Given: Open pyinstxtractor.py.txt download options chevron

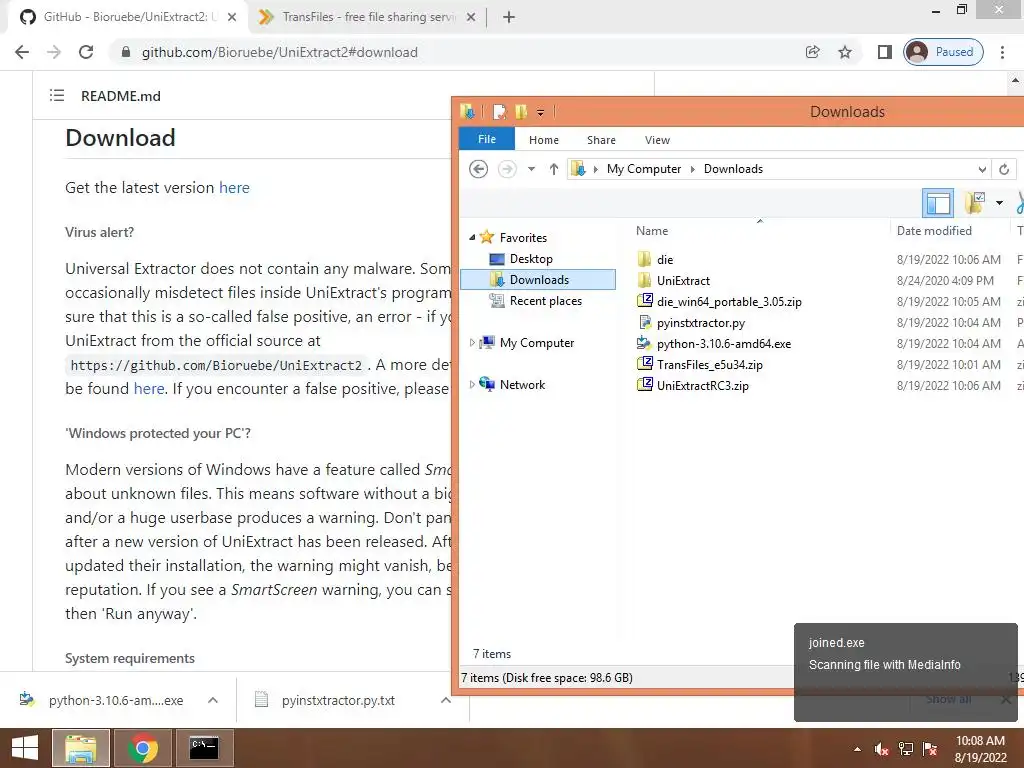Looking at the screenshot, I should [x=446, y=700].
